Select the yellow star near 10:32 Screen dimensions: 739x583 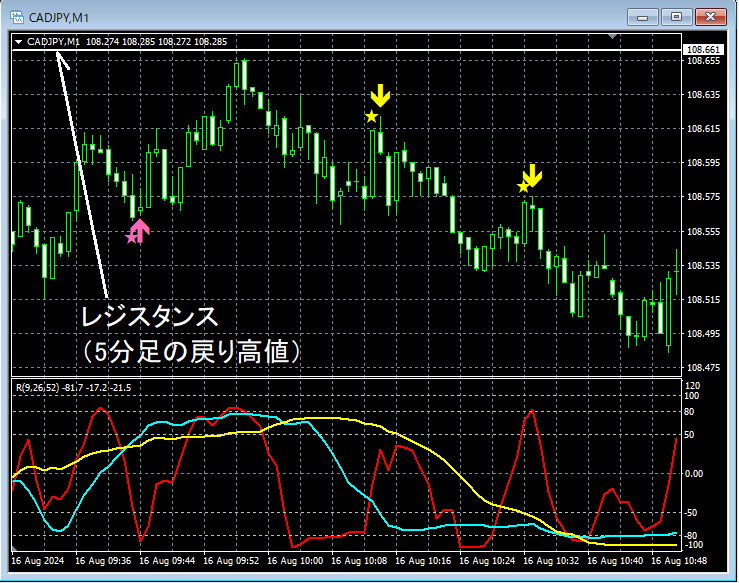[x=523, y=187]
